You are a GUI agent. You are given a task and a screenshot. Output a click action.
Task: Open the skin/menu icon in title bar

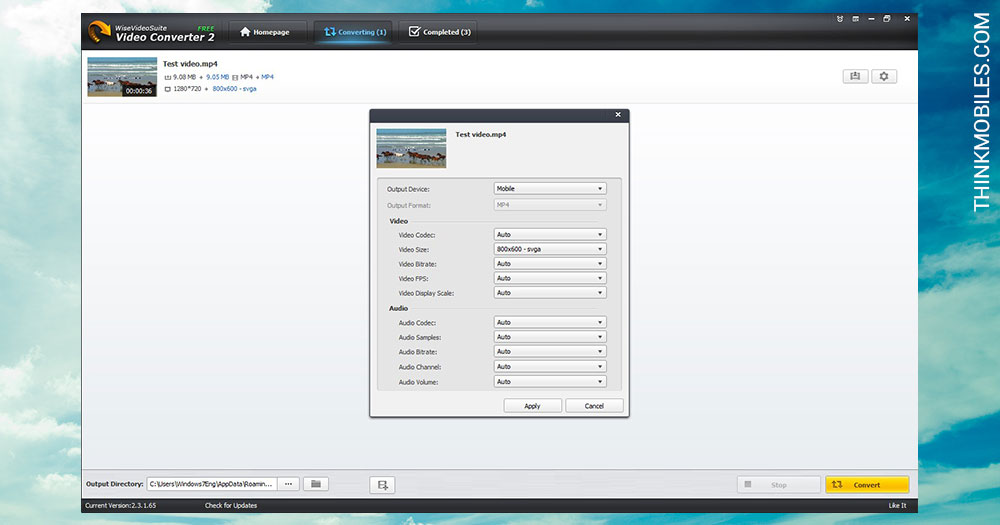coord(856,19)
